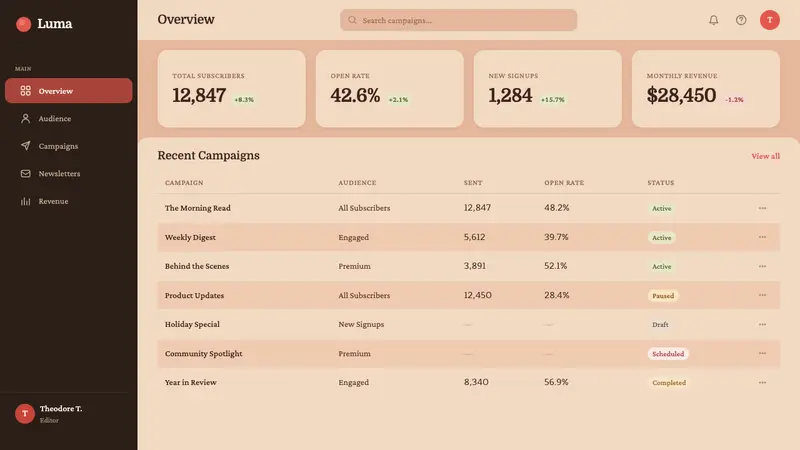Open more options for Holiday Special
The image size is (800, 450).
coord(762,324)
